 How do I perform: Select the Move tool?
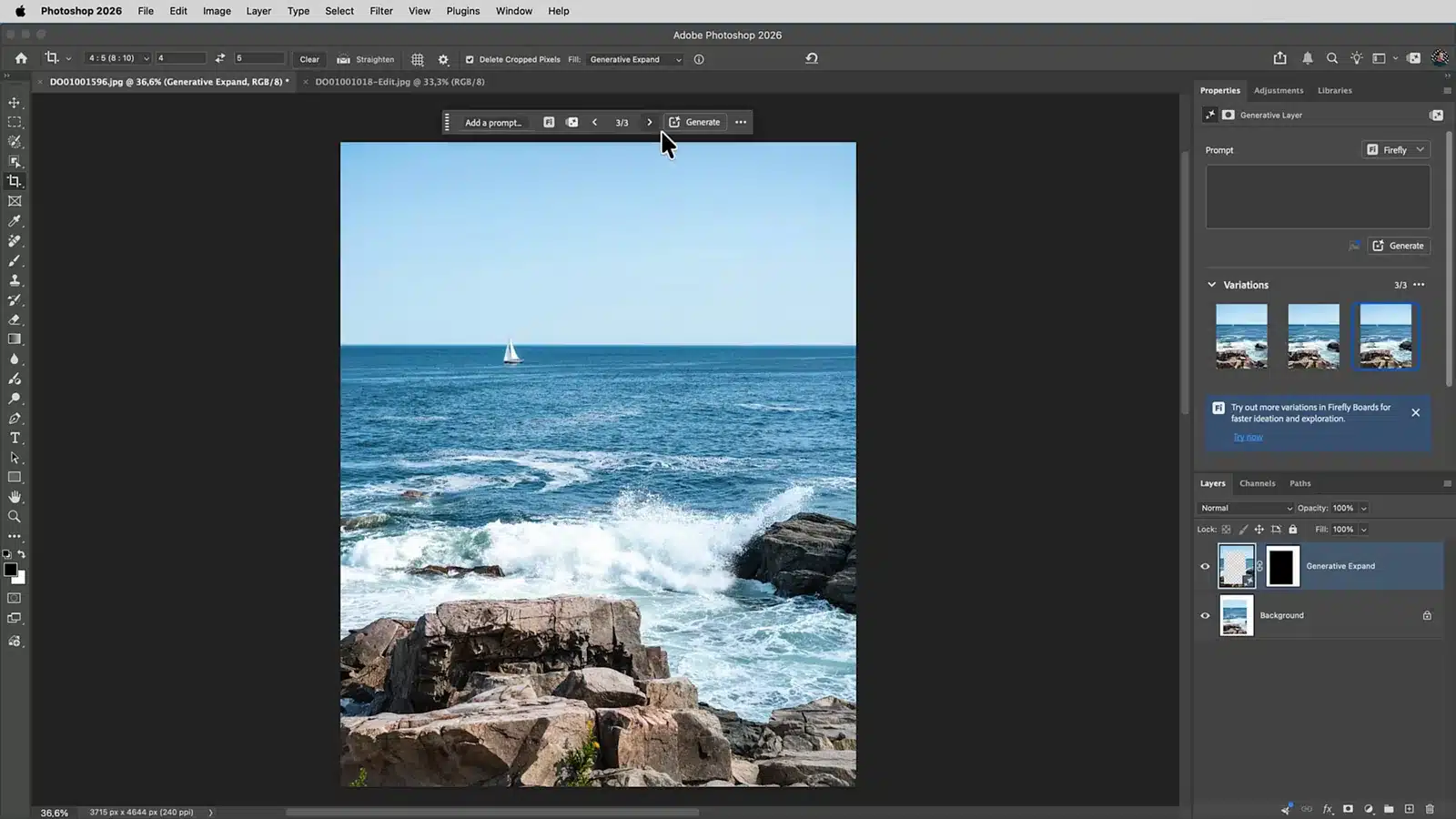point(15,102)
